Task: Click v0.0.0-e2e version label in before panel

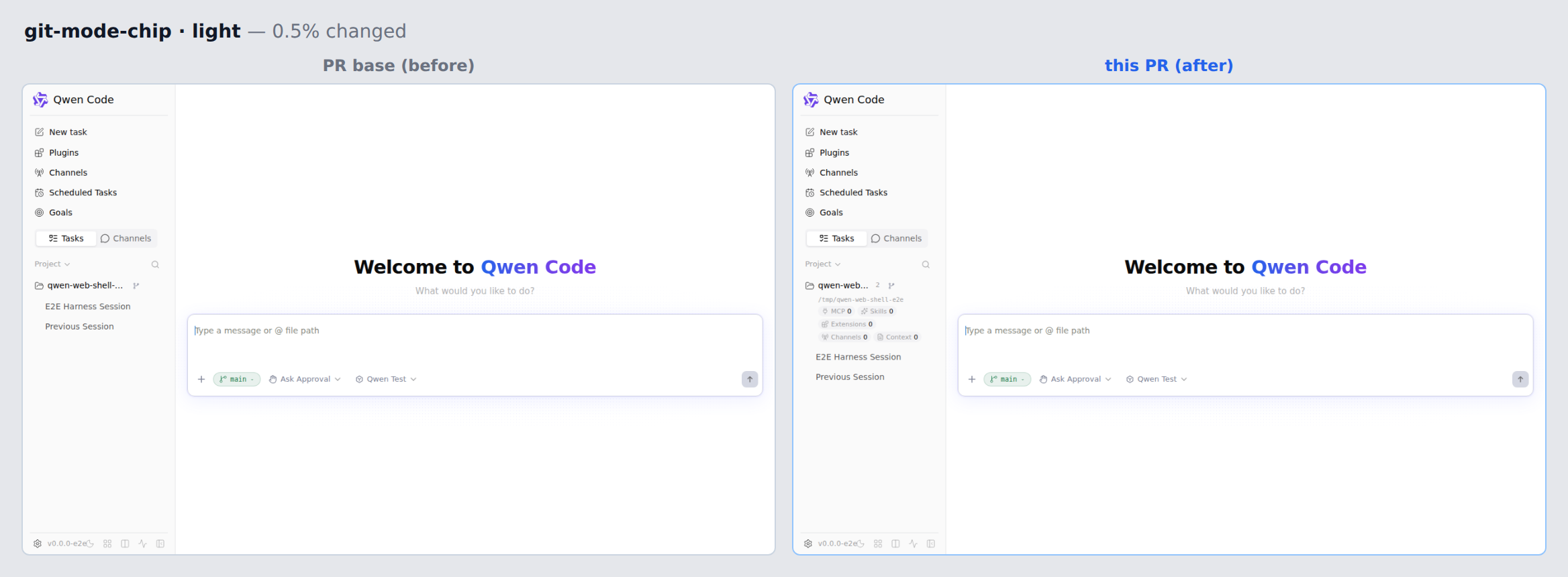Action: click(66, 543)
